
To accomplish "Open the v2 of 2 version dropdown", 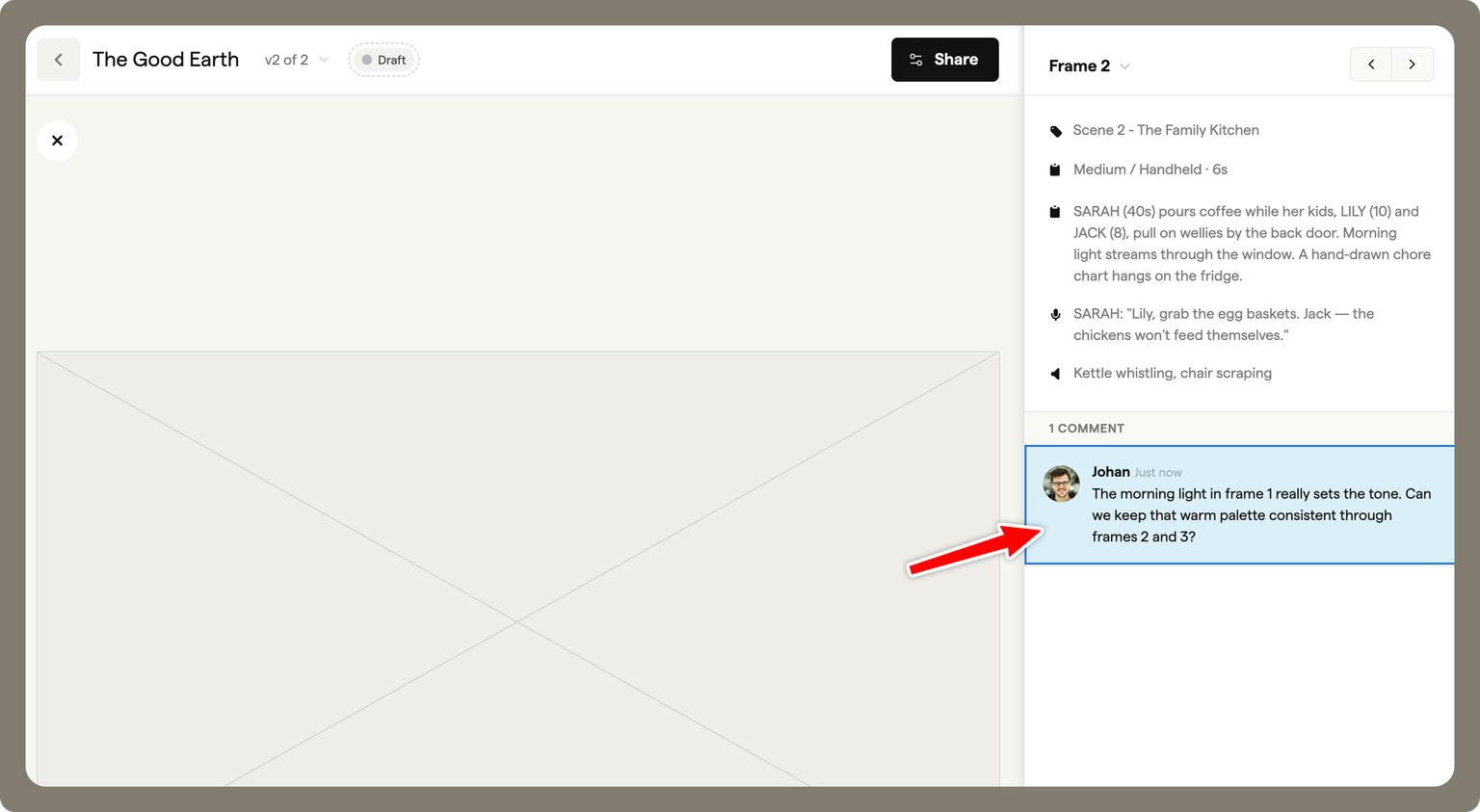I will tap(296, 60).
